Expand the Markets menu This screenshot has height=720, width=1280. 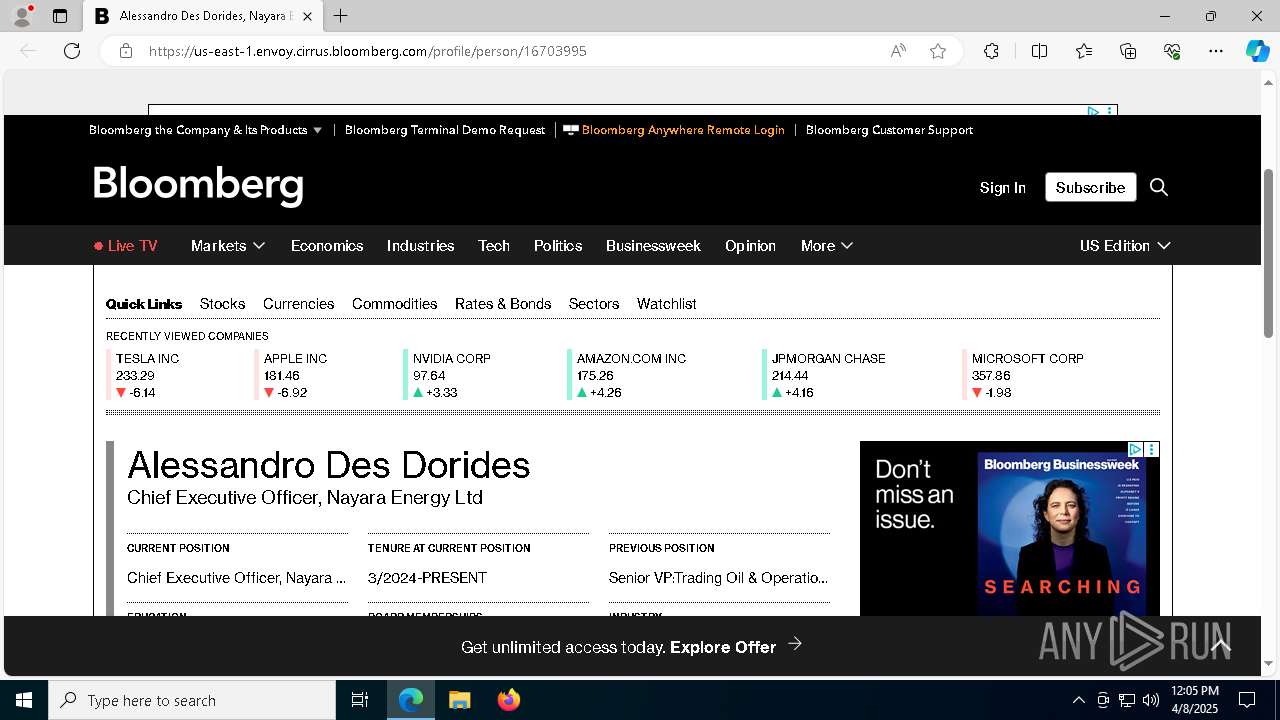click(228, 246)
